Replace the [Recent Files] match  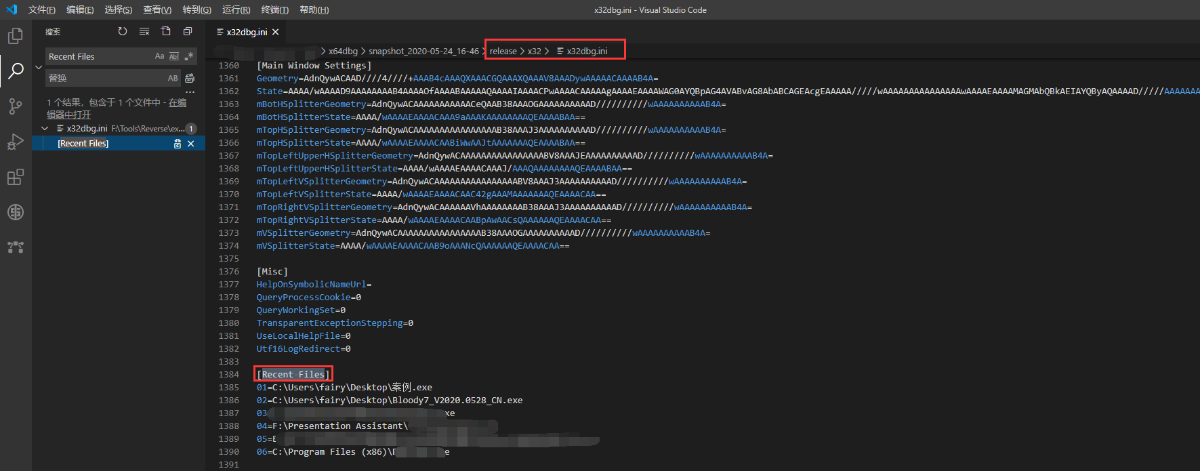pyautogui.click(x=177, y=143)
